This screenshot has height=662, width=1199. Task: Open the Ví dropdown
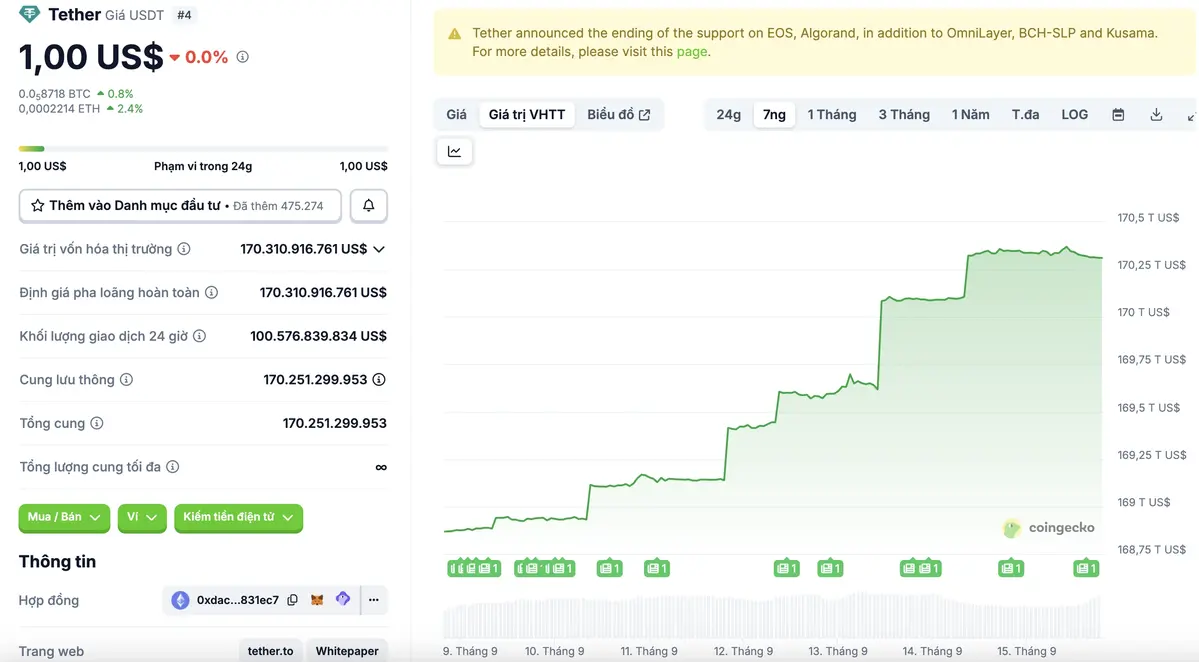tap(142, 517)
